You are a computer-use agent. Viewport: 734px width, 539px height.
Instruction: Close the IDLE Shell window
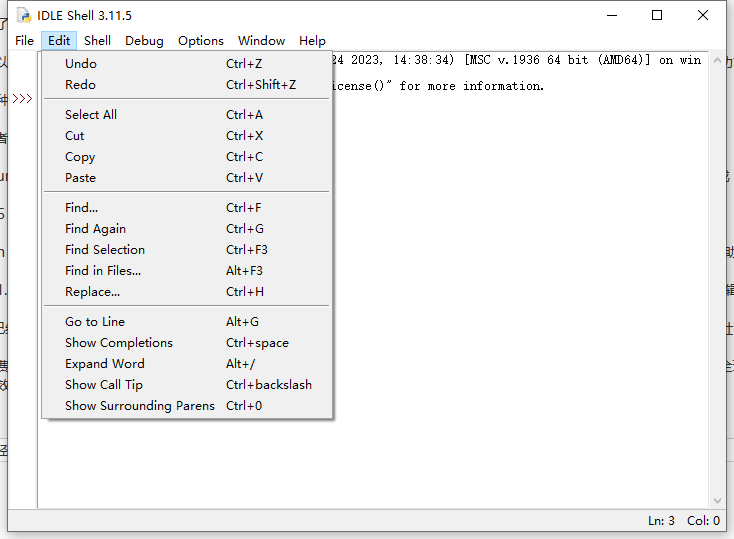pos(703,15)
